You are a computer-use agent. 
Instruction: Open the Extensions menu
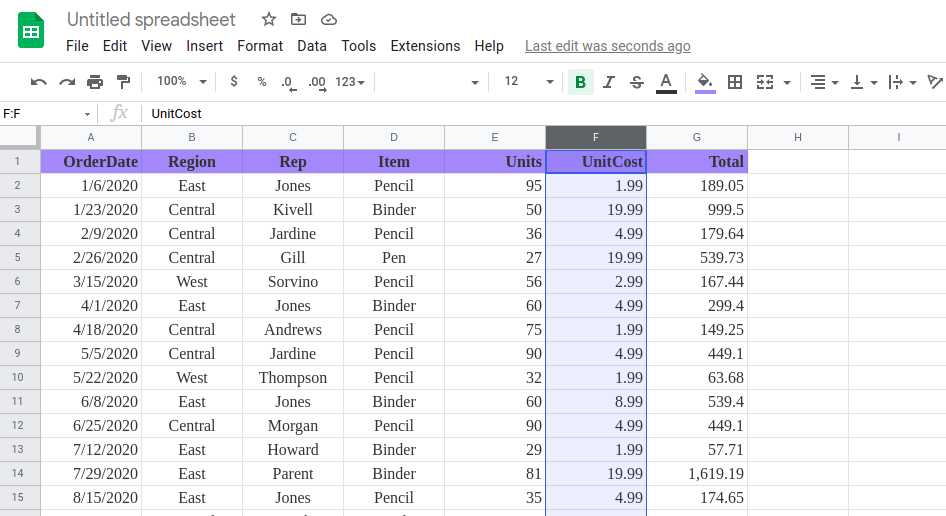coord(425,46)
